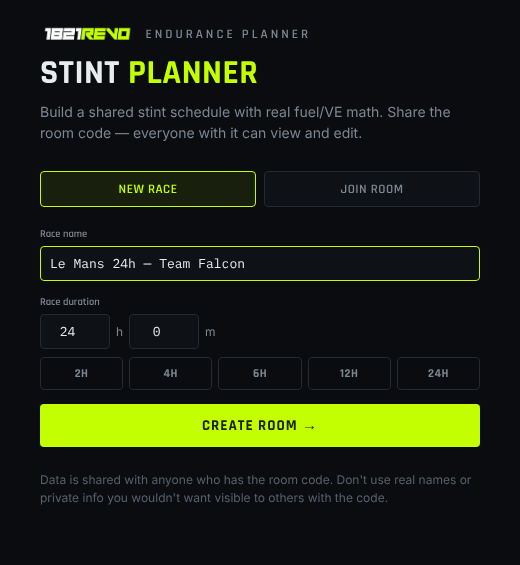Focus the Race name text field
Screen dimensions: 520x565
pos(260,263)
